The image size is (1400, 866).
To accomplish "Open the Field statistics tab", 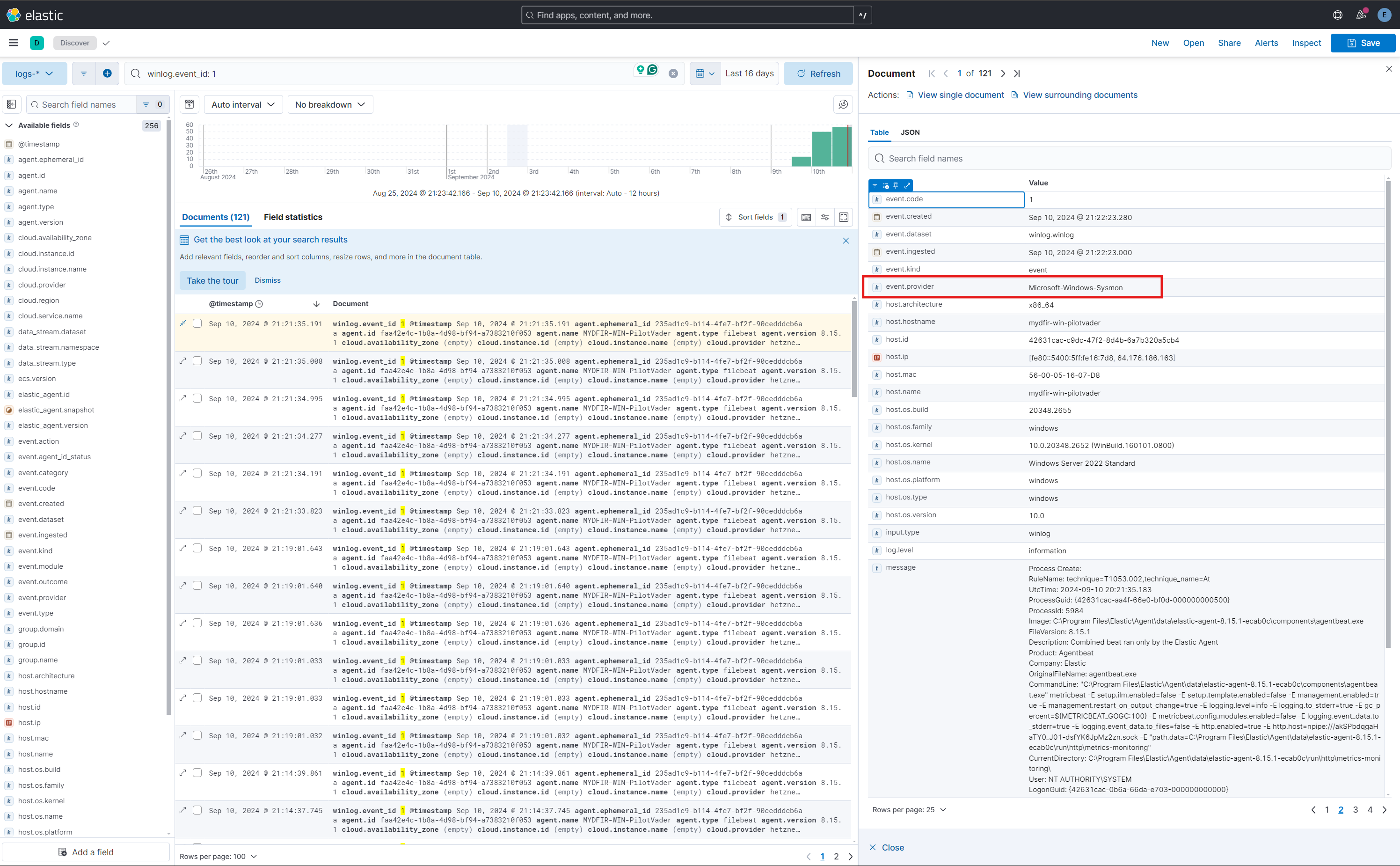I will [293, 217].
